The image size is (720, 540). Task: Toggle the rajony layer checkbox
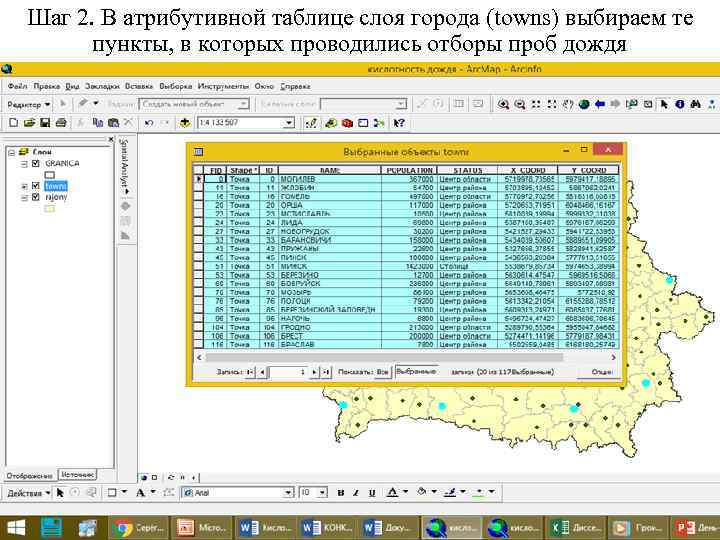point(36,198)
